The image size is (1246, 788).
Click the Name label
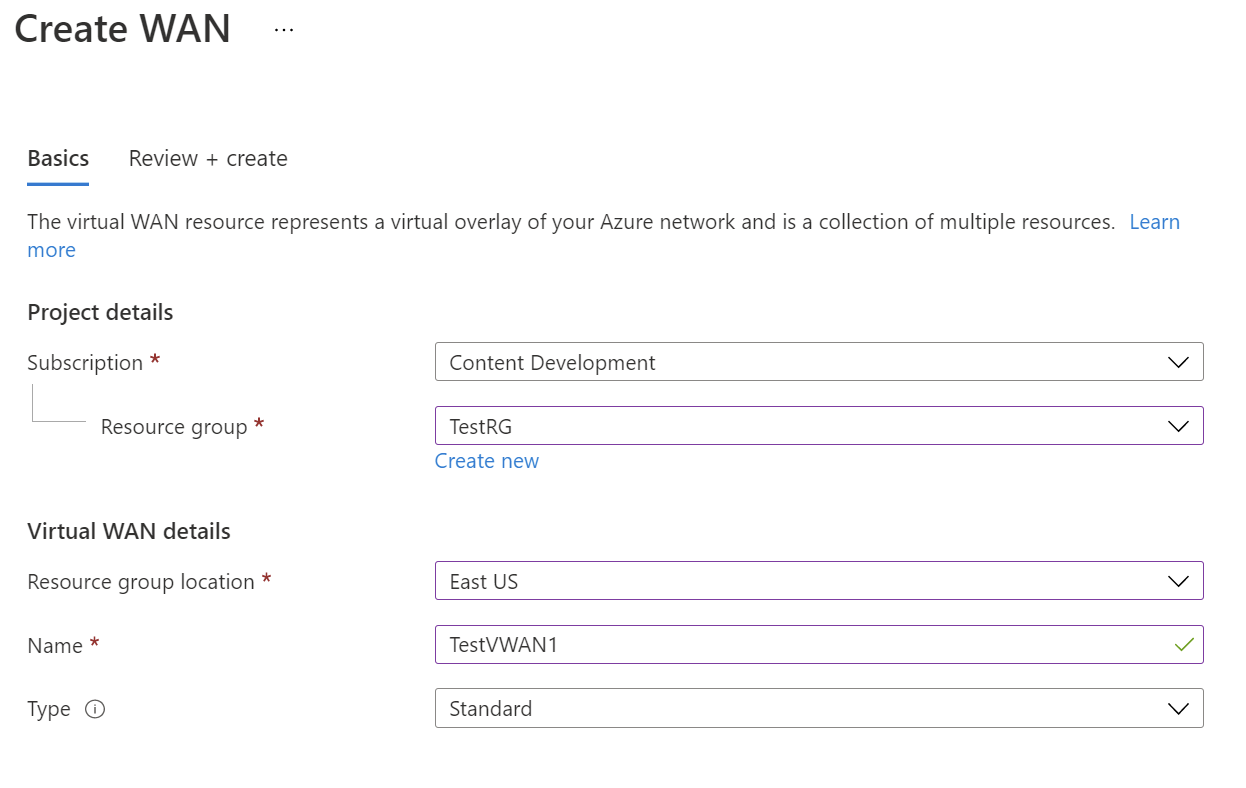click(55, 646)
